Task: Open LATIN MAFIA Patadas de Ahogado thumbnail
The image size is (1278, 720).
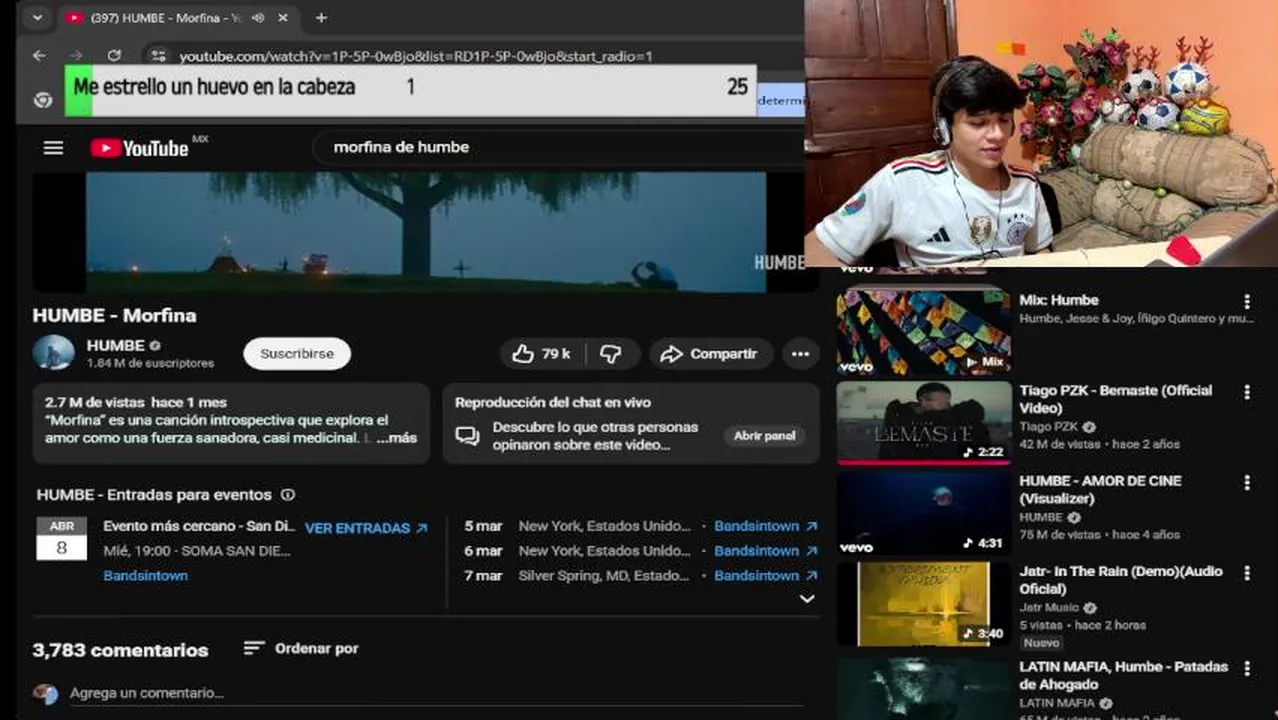Action: (923, 688)
